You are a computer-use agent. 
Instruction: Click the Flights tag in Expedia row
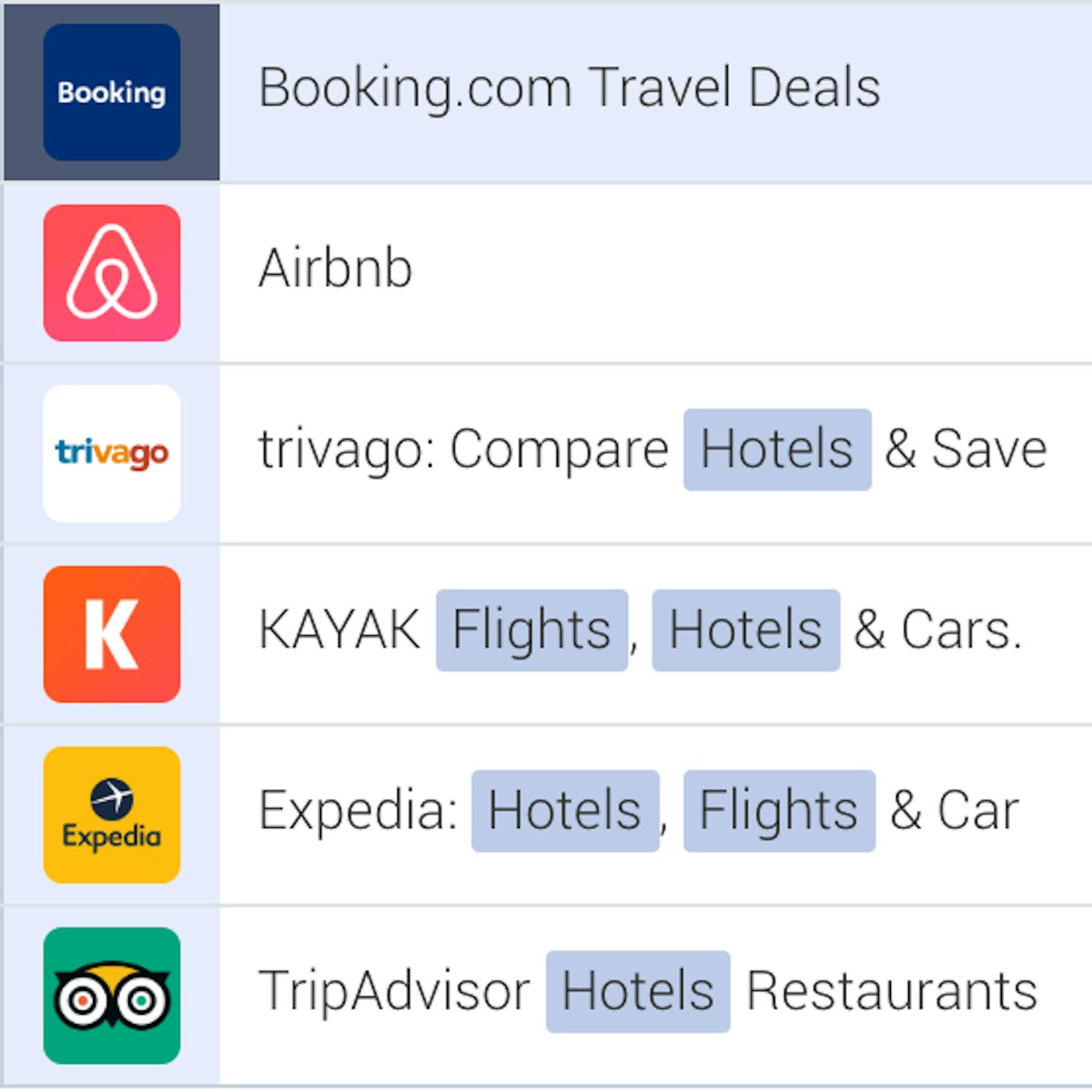pos(779,811)
